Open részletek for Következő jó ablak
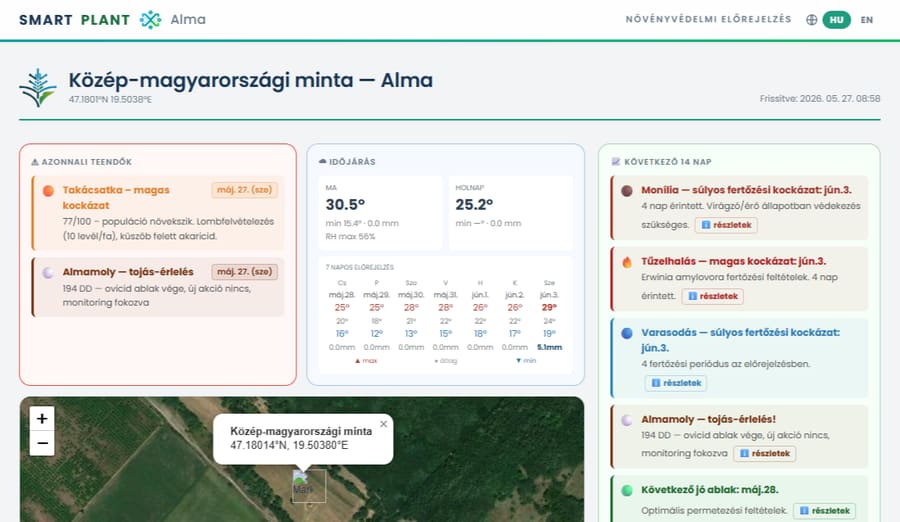The height and width of the screenshot is (522, 900). coord(824,511)
